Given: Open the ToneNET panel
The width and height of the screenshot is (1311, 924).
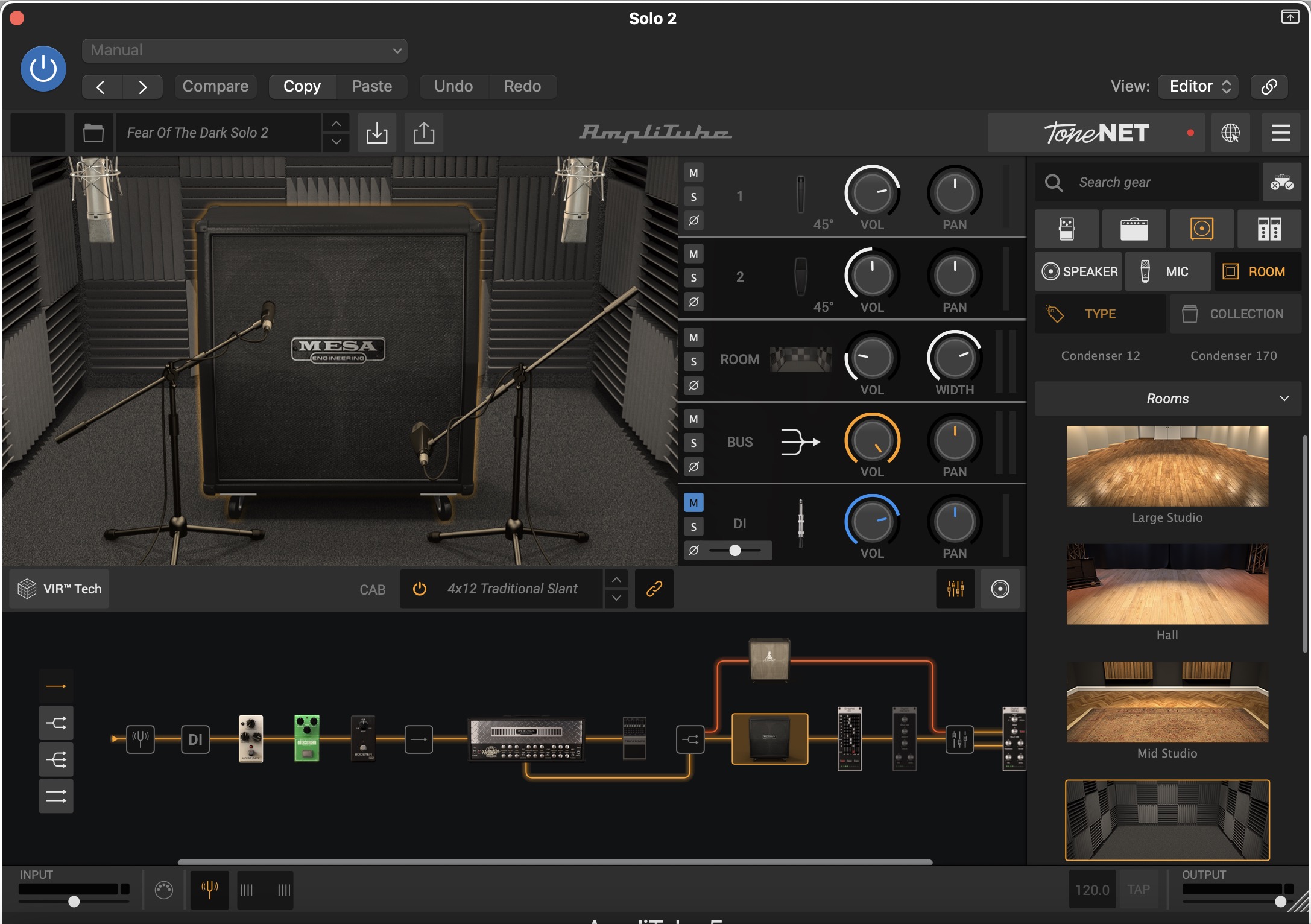Looking at the screenshot, I should coord(1096,133).
